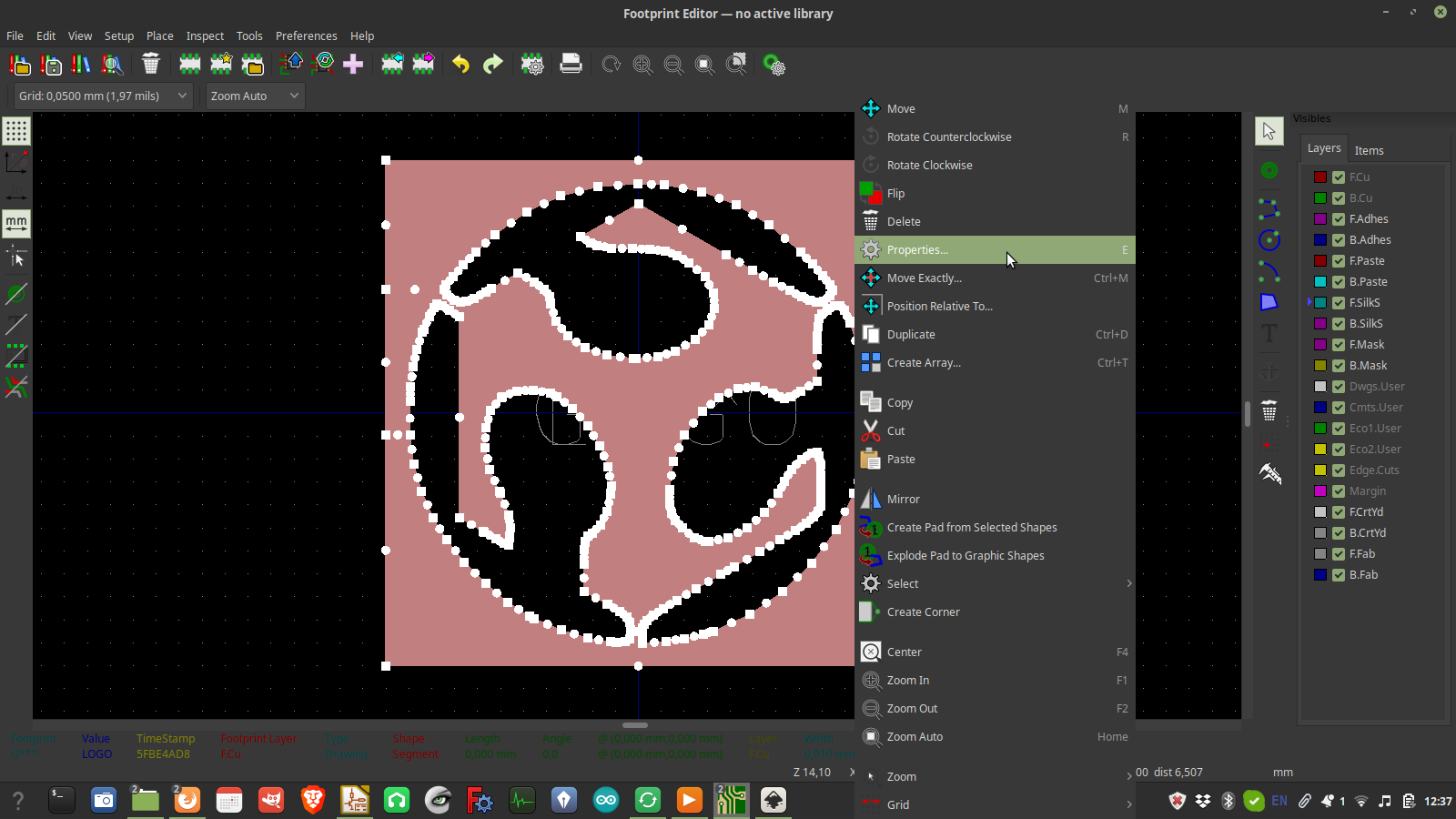Viewport: 1456px width, 819px height.
Task: Click the import footprint icon
Action: click(392, 64)
